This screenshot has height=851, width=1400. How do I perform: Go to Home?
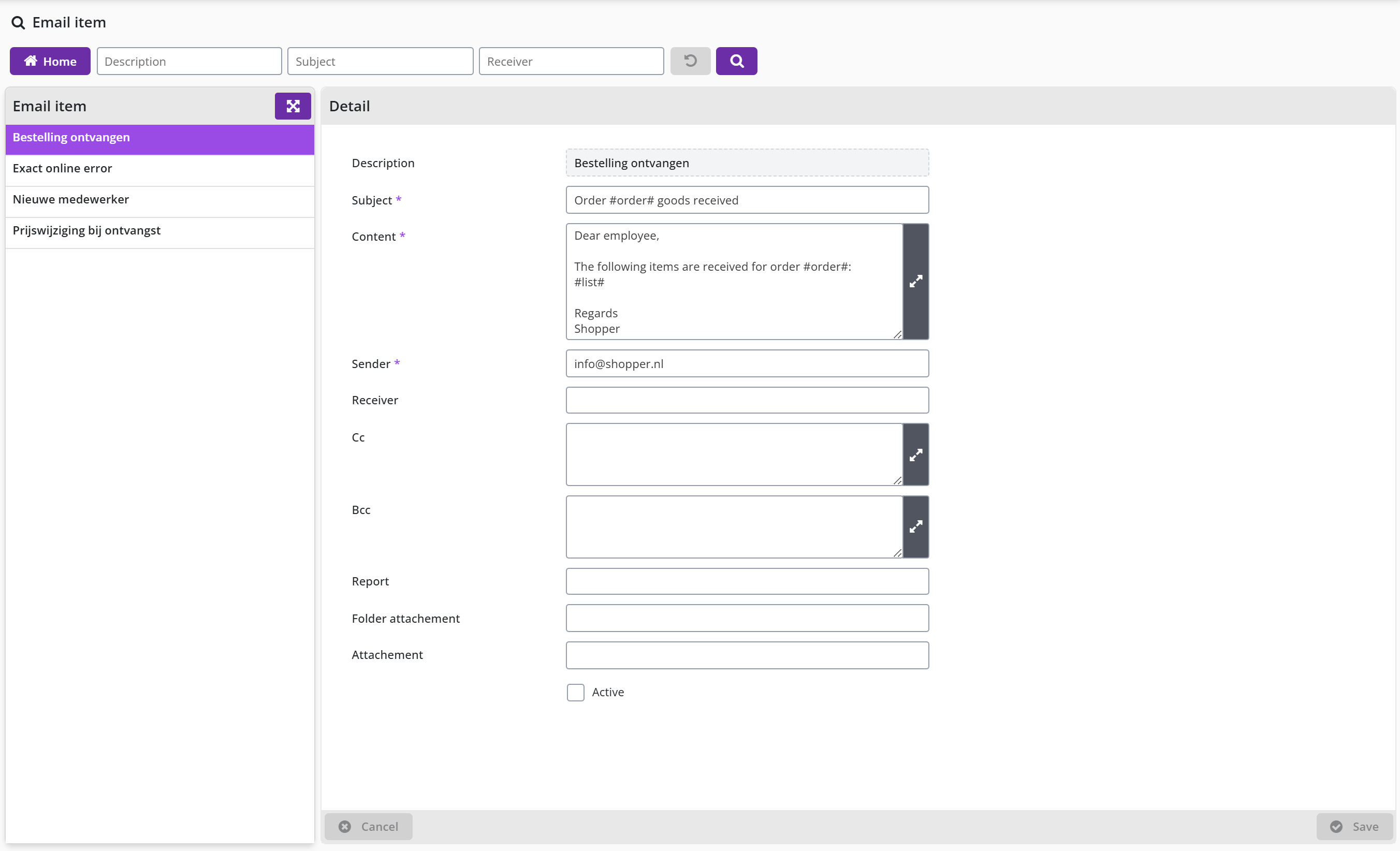coord(50,61)
